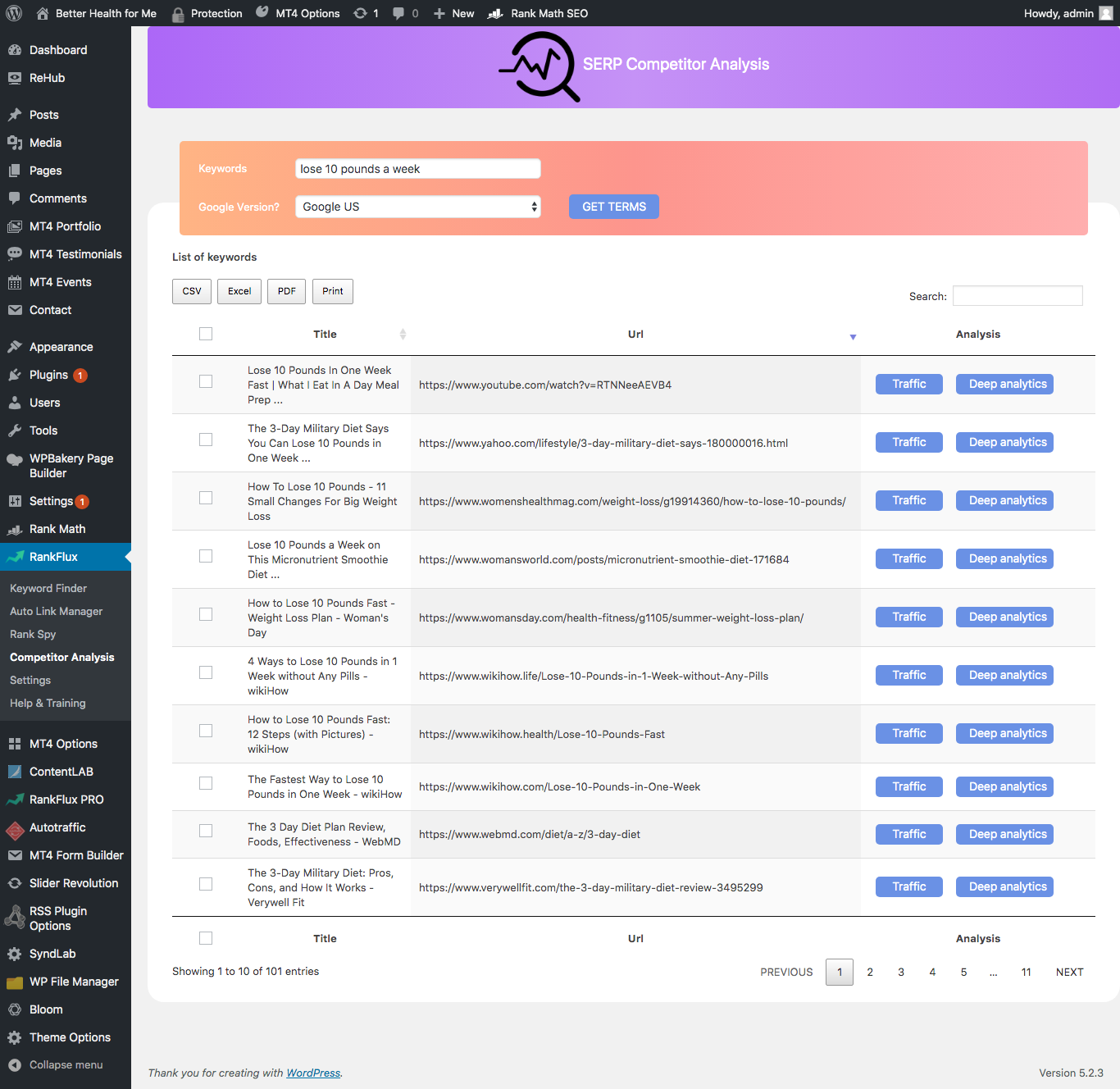This screenshot has height=1089, width=1120.
Task: Check the Yahoo military diet row checkbox
Action: [x=206, y=440]
